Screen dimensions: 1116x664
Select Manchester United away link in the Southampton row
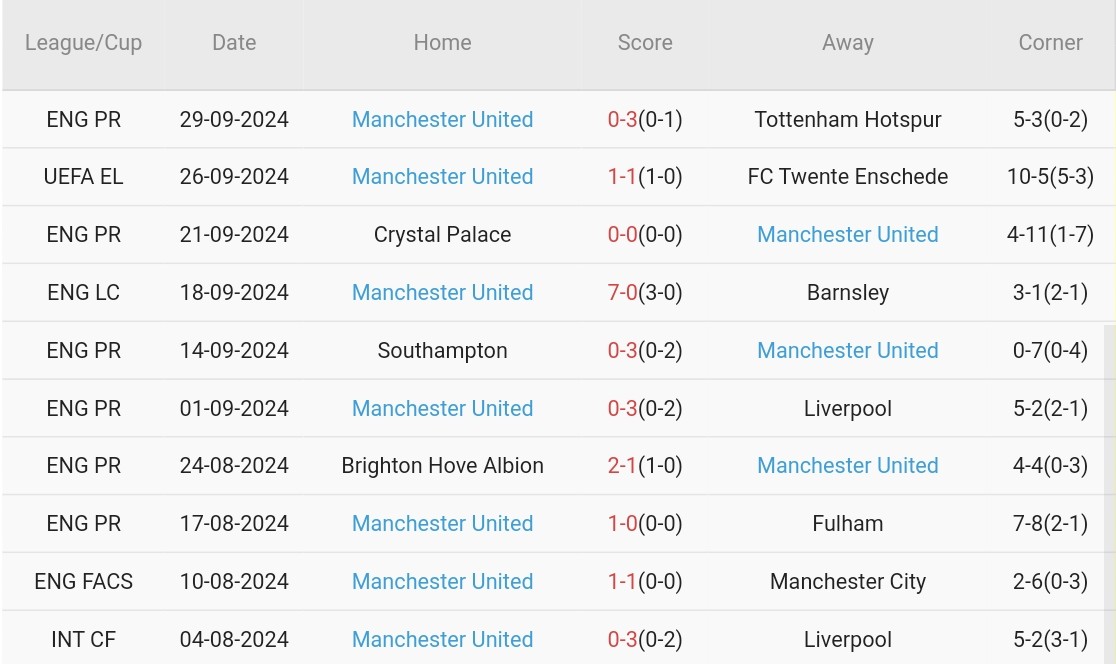point(848,350)
